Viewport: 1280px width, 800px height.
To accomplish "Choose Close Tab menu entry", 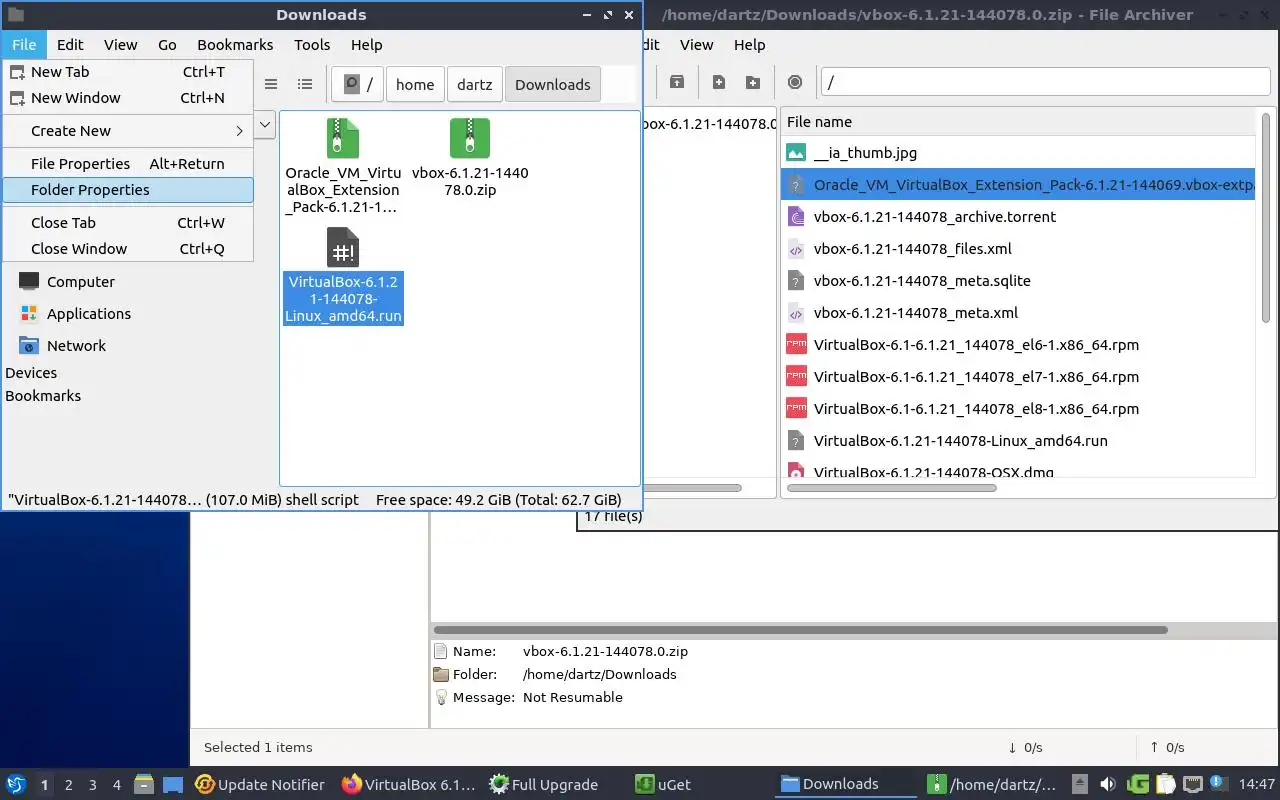I will pyautogui.click(x=128, y=223).
